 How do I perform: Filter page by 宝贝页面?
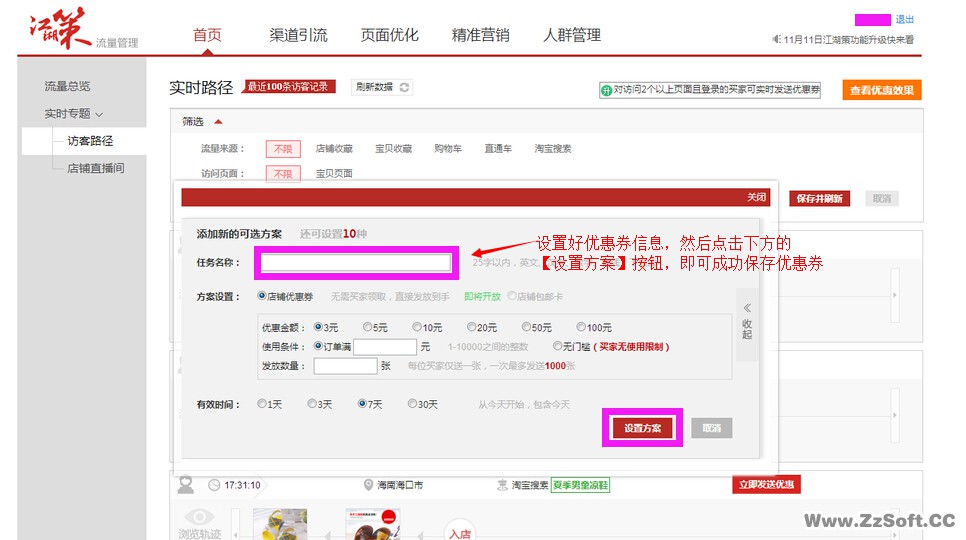334,174
